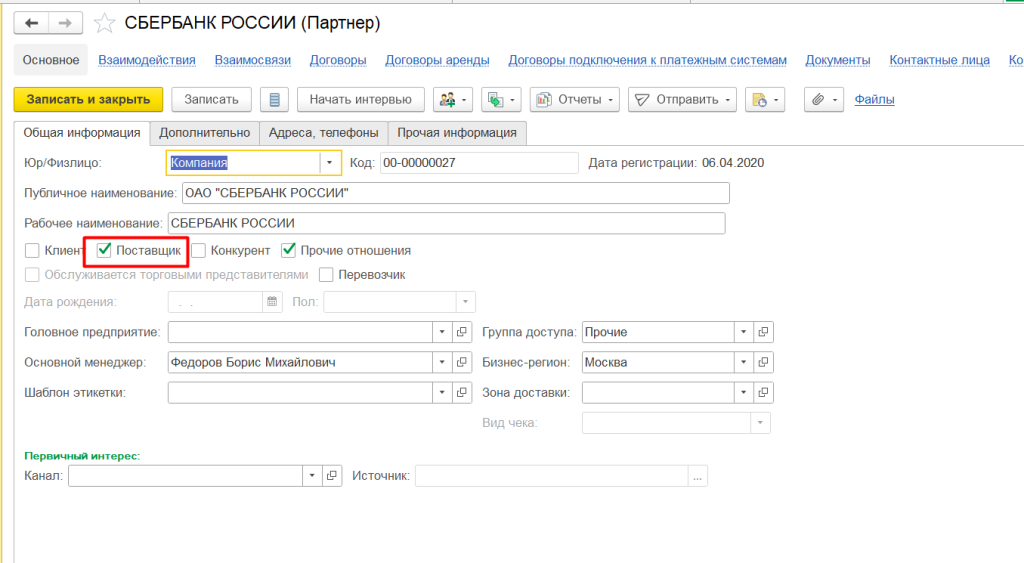Image resolution: width=1024 pixels, height=563 pixels.
Task: Click the green create-based-on icon button
Action: click(500, 99)
